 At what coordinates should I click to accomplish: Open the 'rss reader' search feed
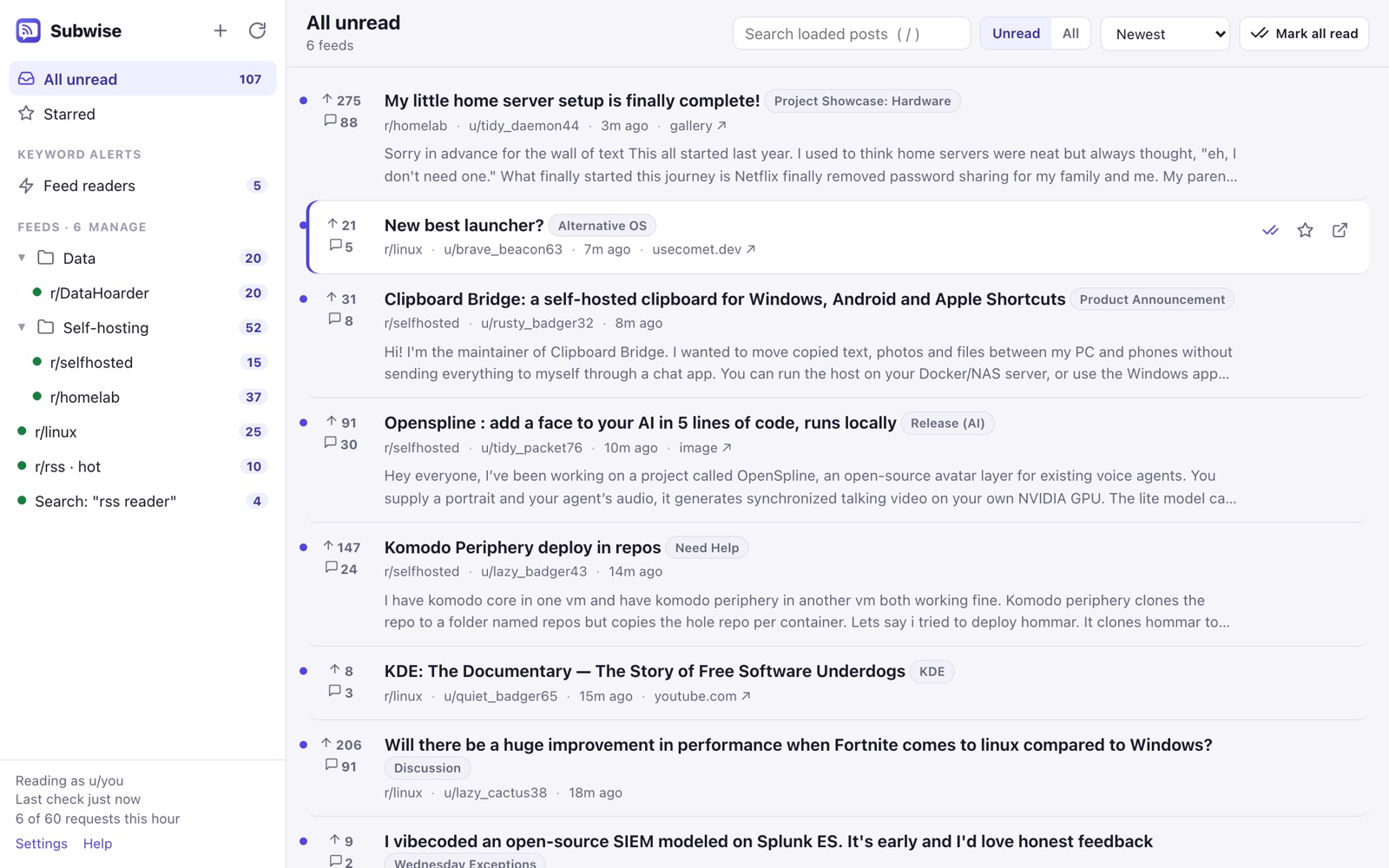(142, 501)
